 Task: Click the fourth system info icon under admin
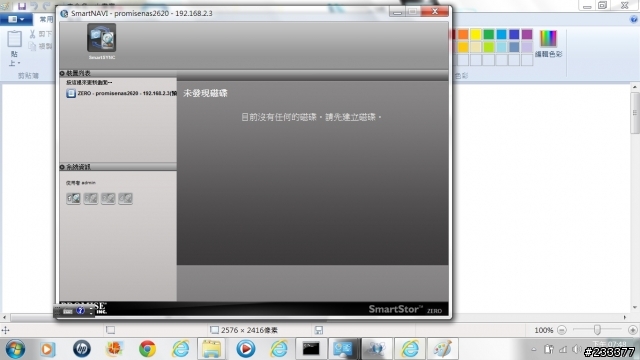125,198
